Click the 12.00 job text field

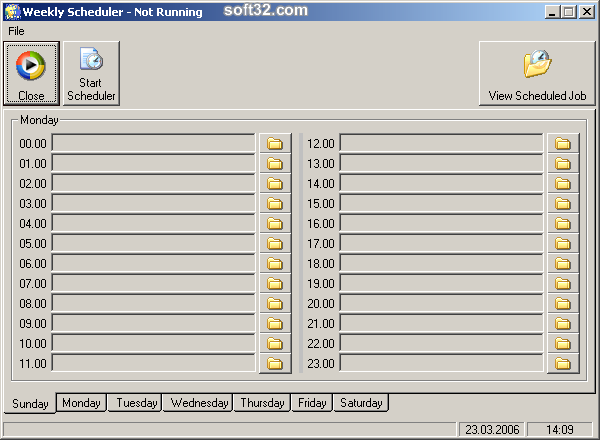pos(442,143)
